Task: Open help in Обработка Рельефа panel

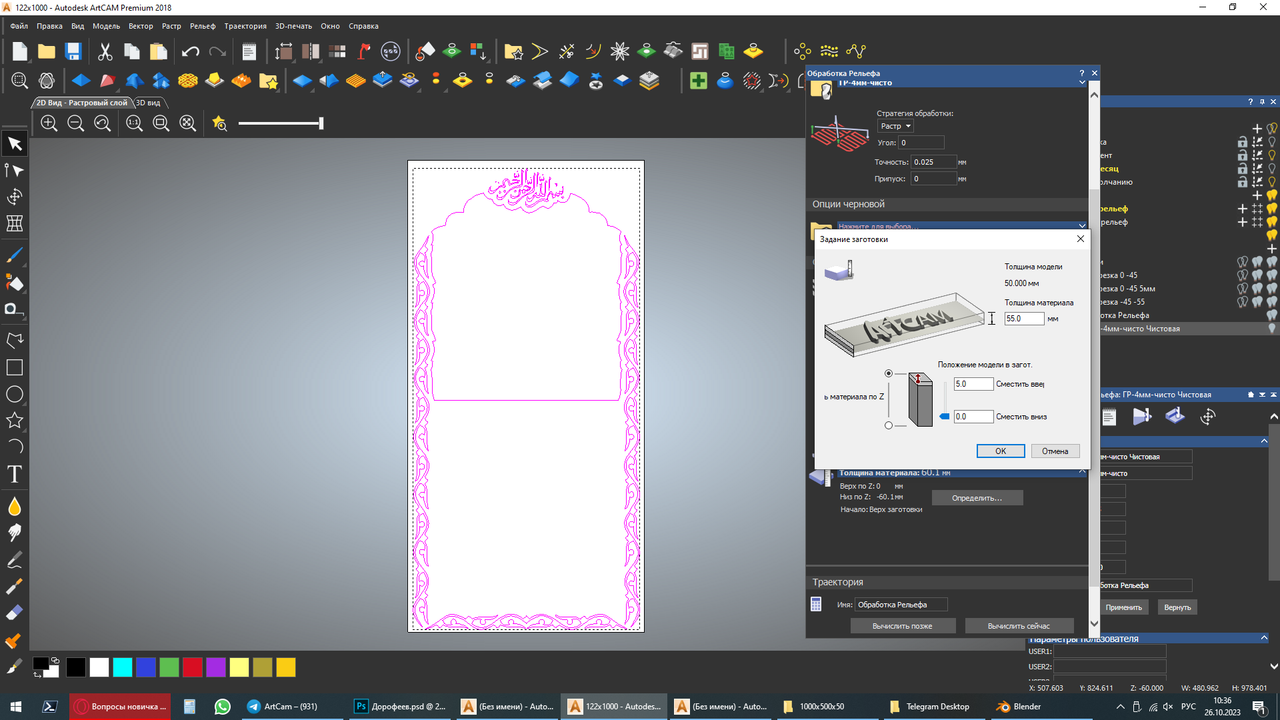Action: pos(1081,73)
